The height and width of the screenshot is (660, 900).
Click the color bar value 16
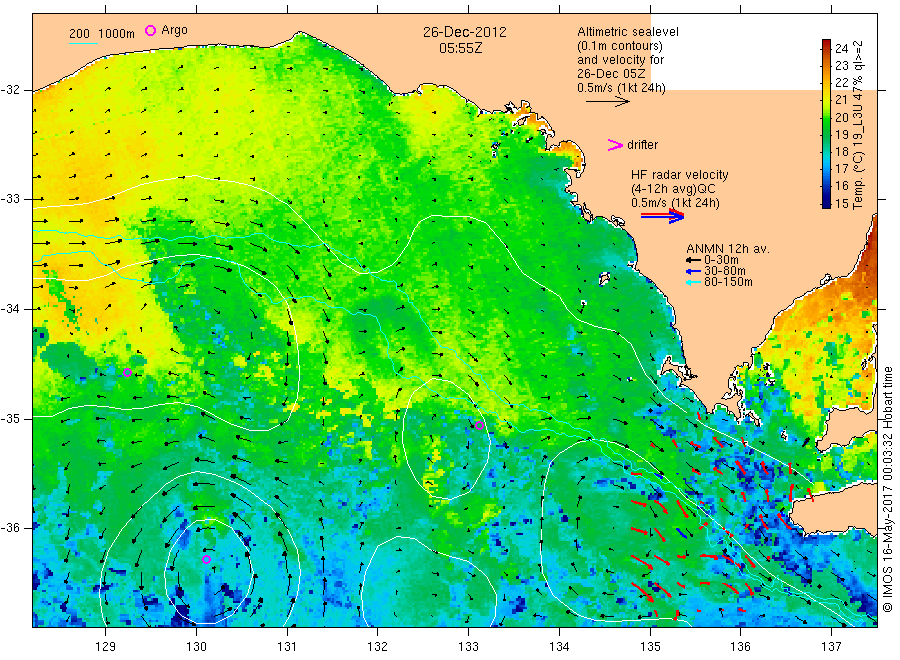pyautogui.click(x=841, y=186)
